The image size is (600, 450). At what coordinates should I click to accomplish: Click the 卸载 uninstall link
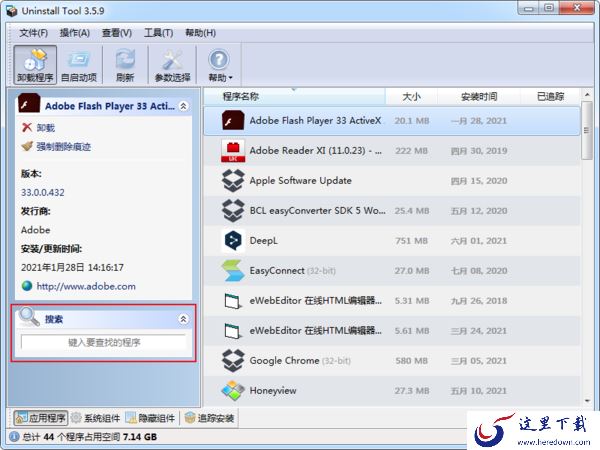click(x=46, y=127)
